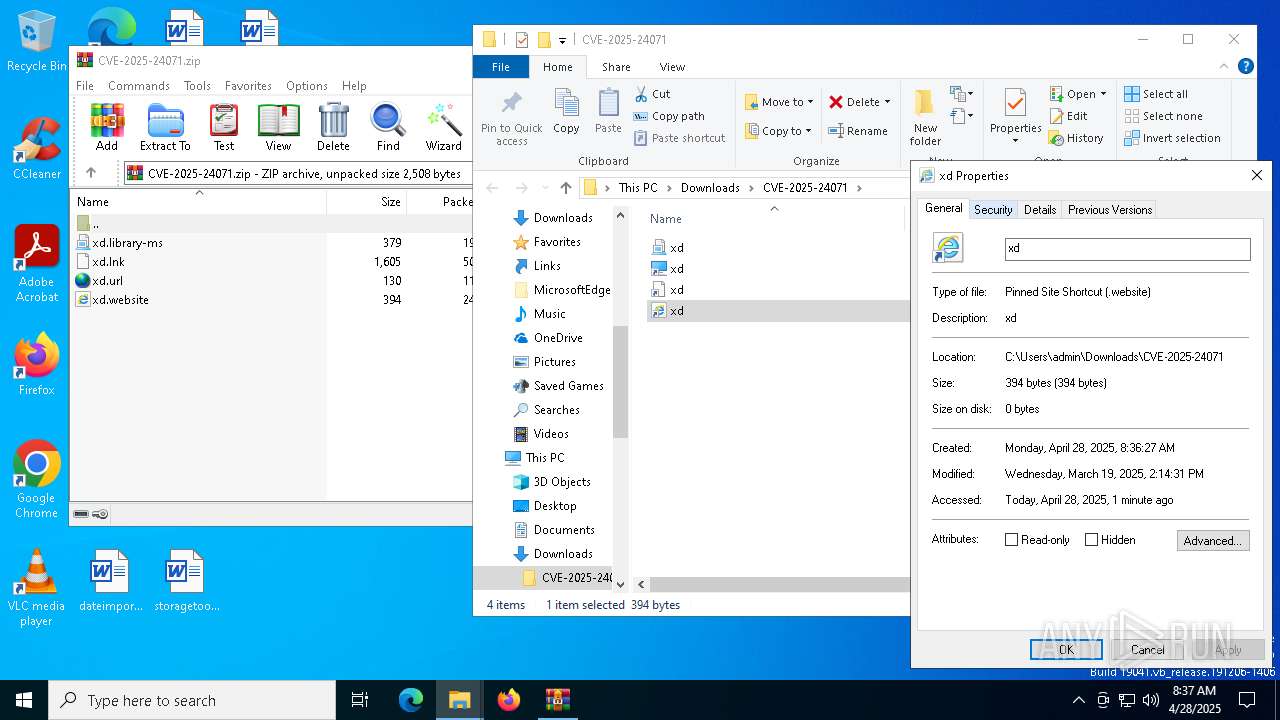The height and width of the screenshot is (720, 1280).
Task: Click the Windows Start button
Action: (x=24, y=700)
